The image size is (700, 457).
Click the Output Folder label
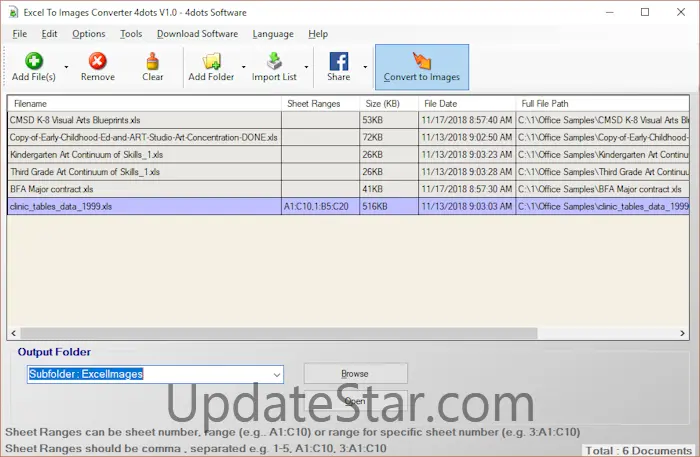pyautogui.click(x=54, y=352)
